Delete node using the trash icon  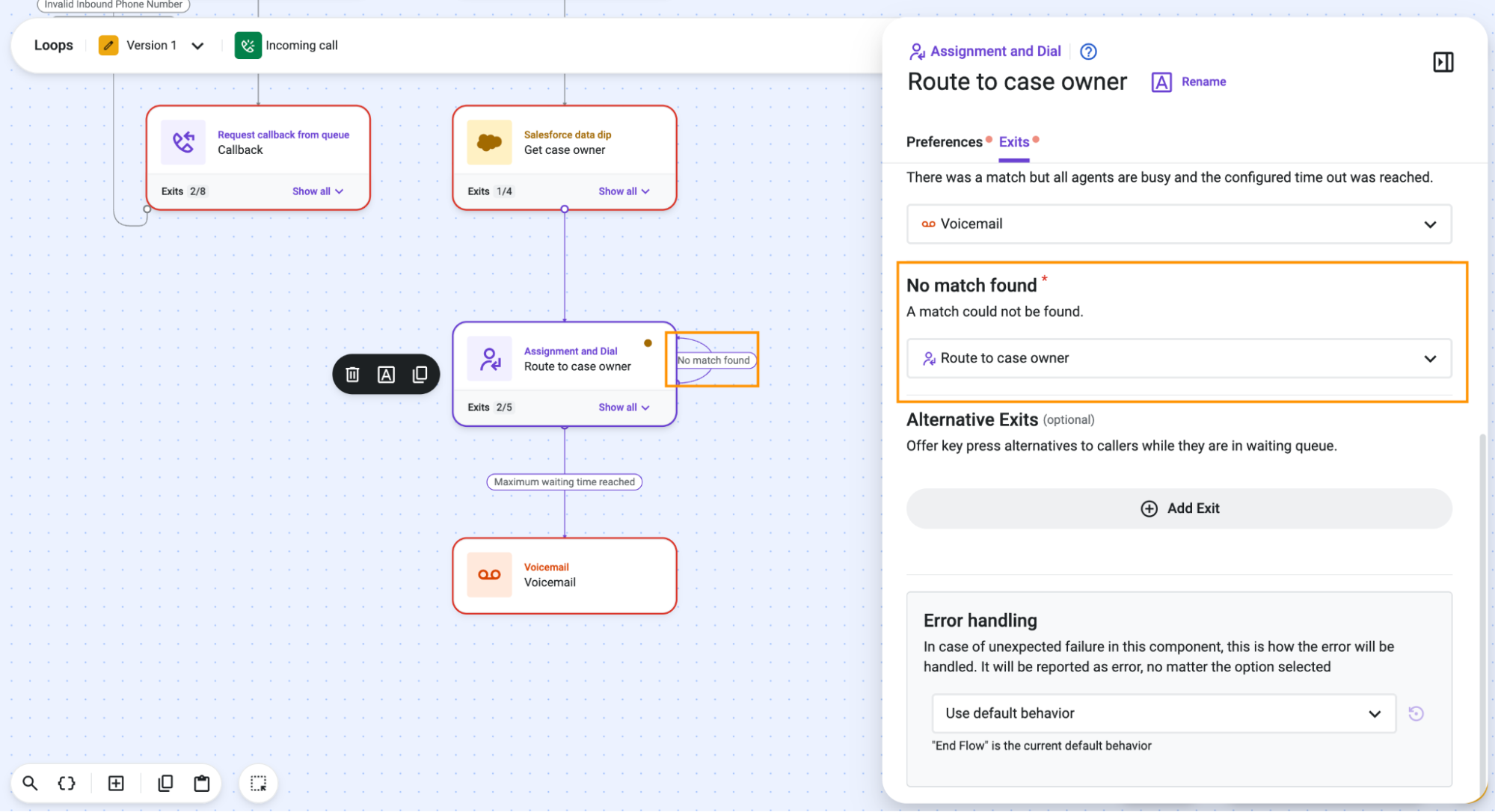pos(352,374)
